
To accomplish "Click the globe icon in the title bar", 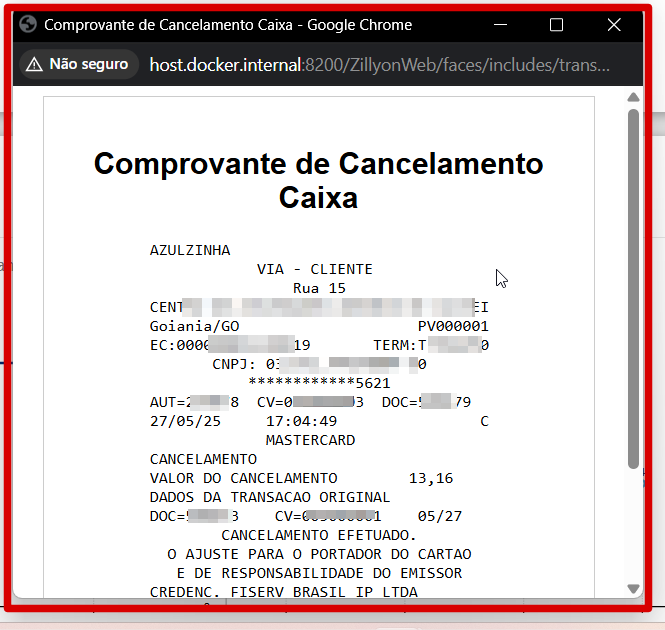I will point(28,25).
